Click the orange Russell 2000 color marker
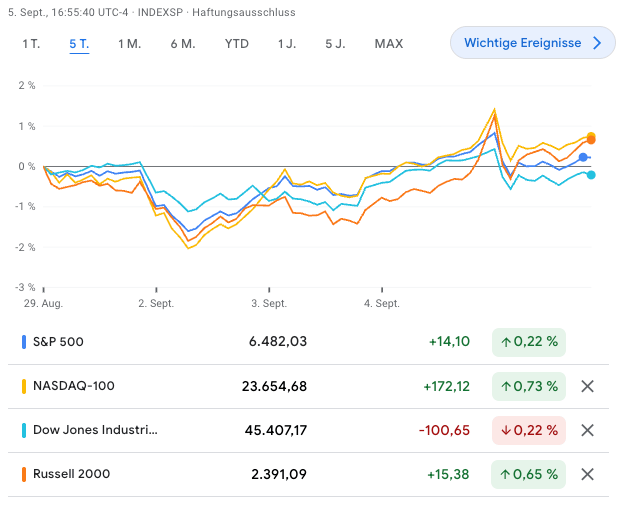Screen dimensions: 619x506 pos(24,474)
